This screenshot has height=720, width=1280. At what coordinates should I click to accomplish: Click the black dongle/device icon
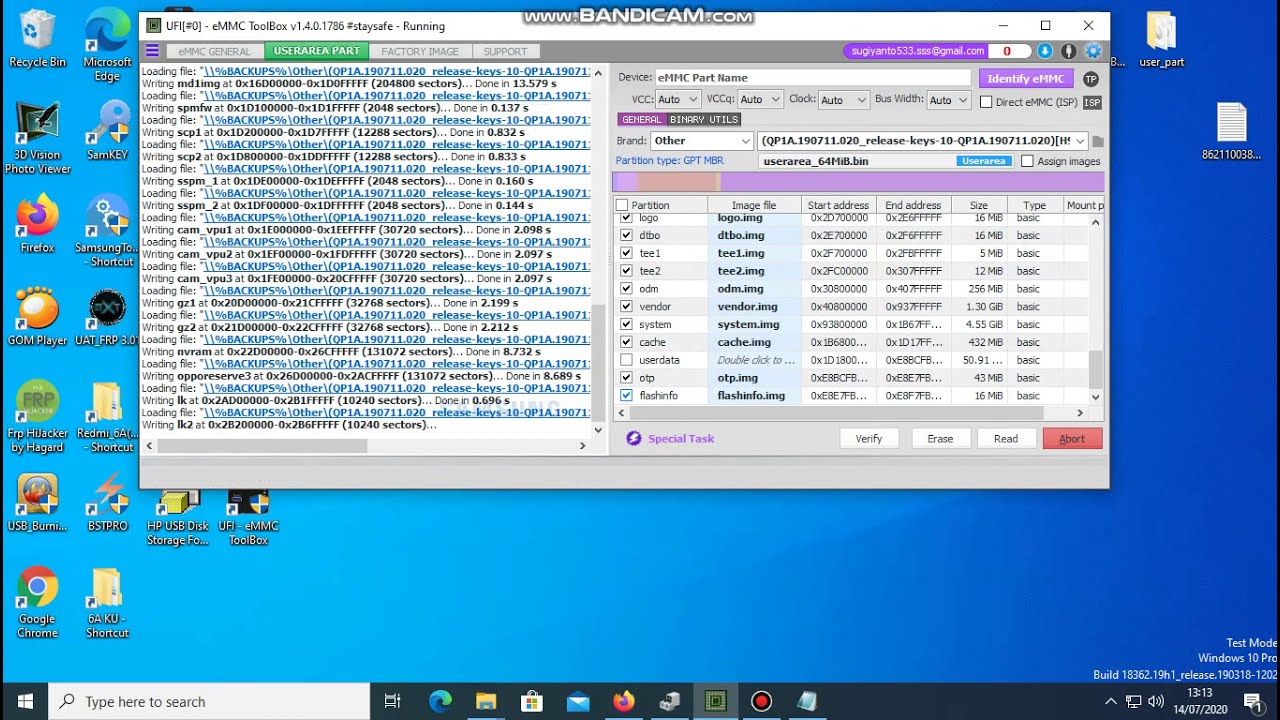1069,51
